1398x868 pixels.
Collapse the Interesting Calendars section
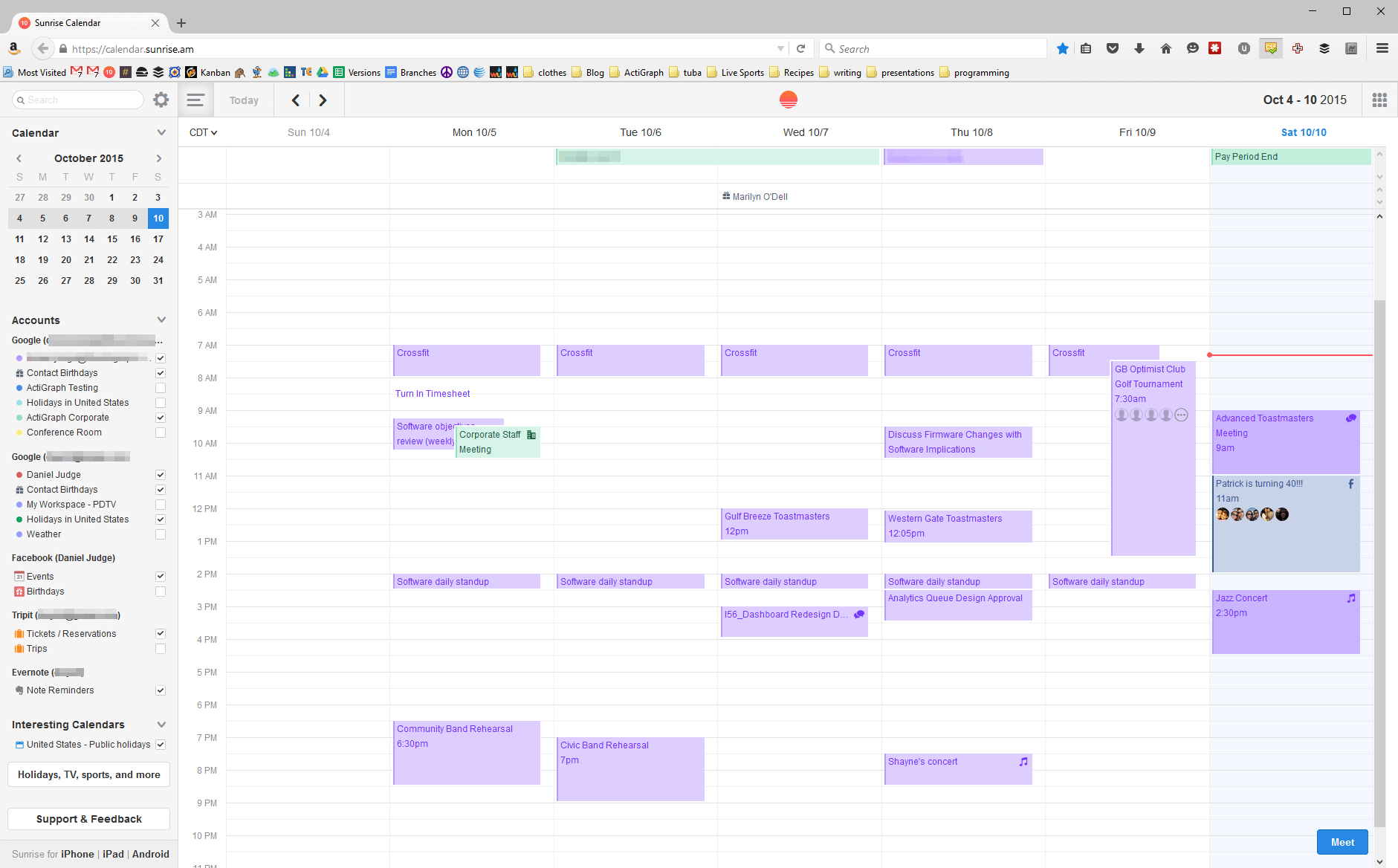coord(161,724)
